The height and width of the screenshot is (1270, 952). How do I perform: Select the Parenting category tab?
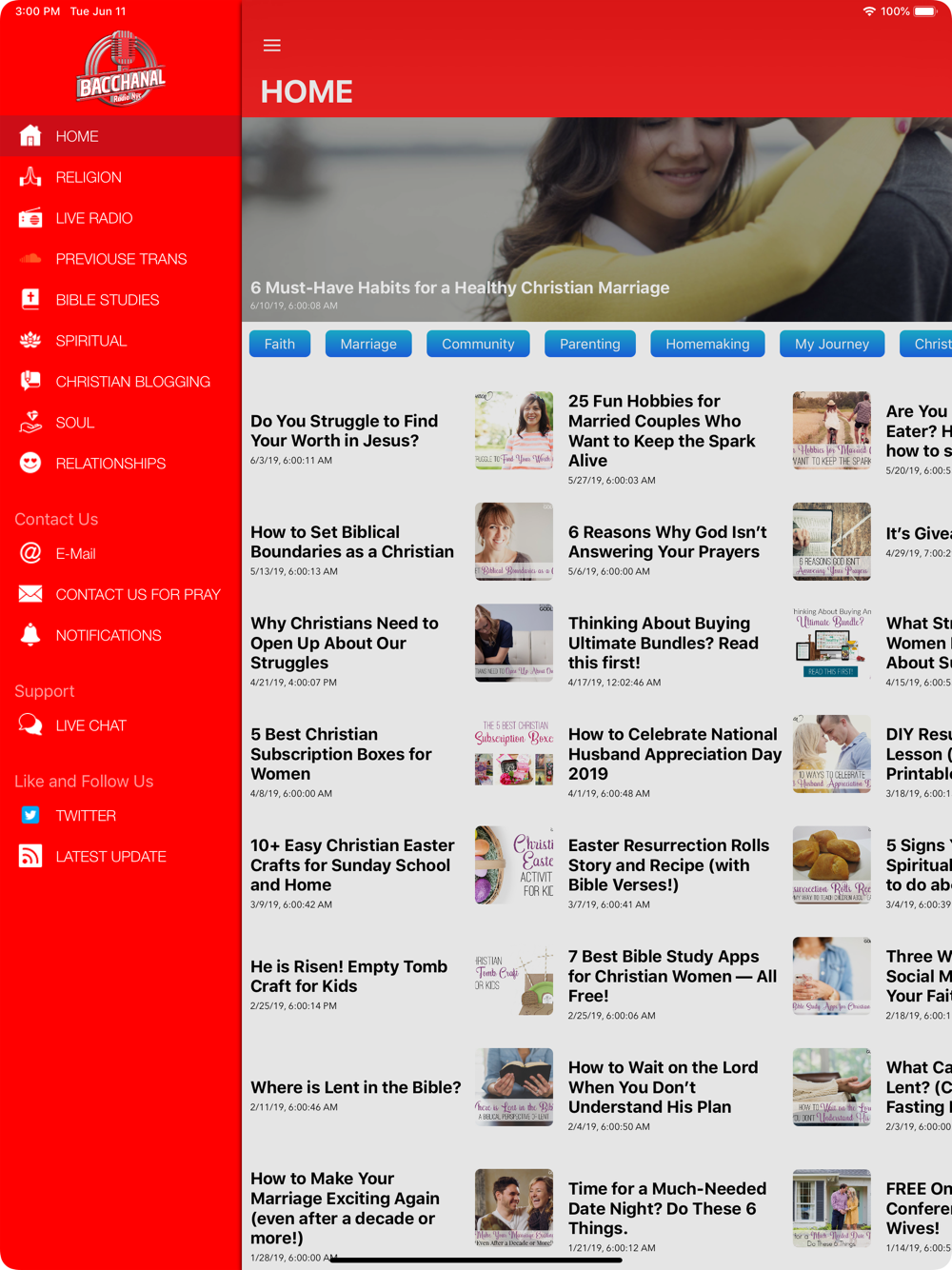pos(590,344)
